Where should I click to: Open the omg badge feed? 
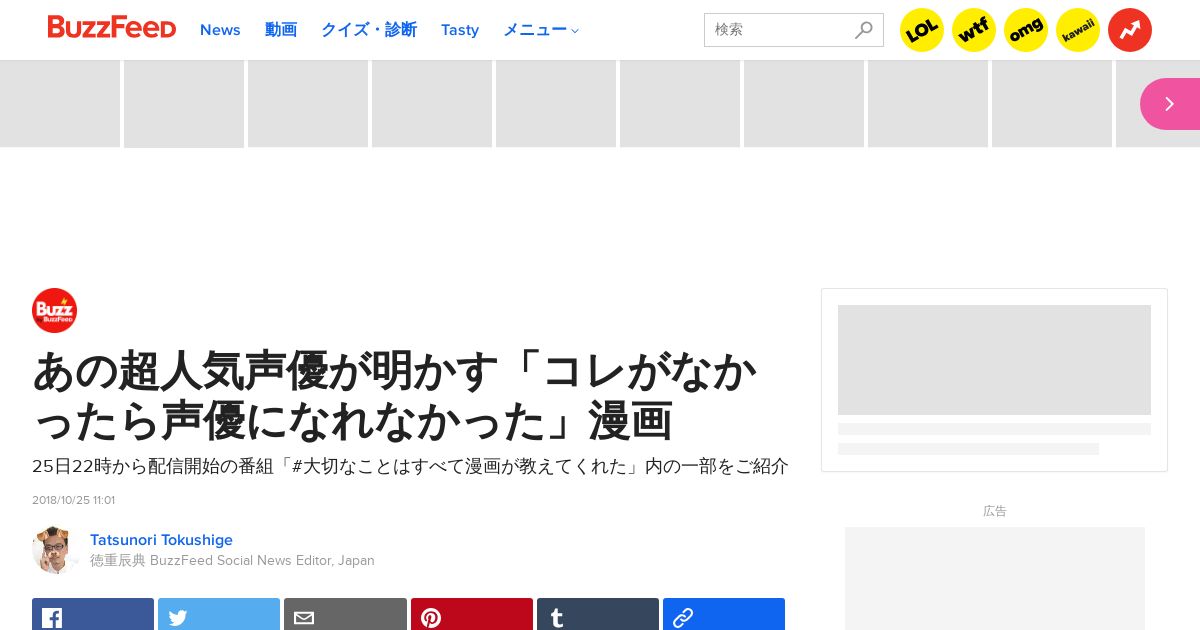coord(1026,30)
